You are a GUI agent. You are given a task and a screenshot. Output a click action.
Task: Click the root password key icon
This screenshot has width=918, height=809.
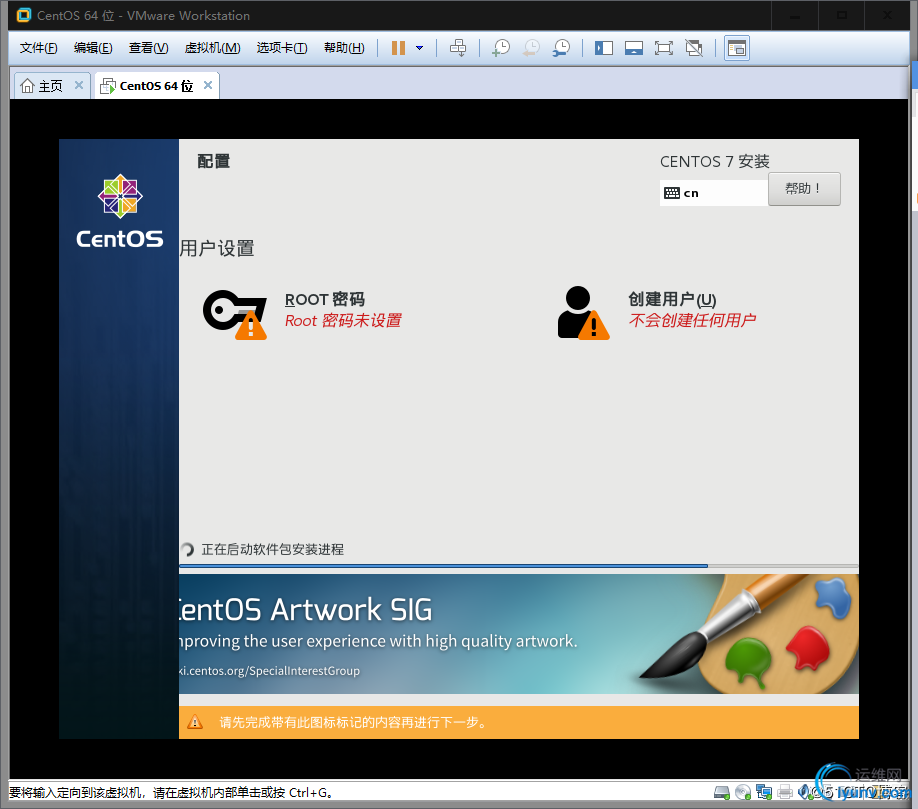coord(235,314)
